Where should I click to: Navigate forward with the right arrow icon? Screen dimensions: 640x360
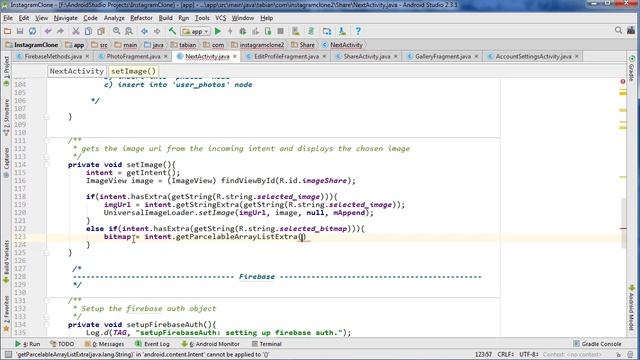(157, 31)
